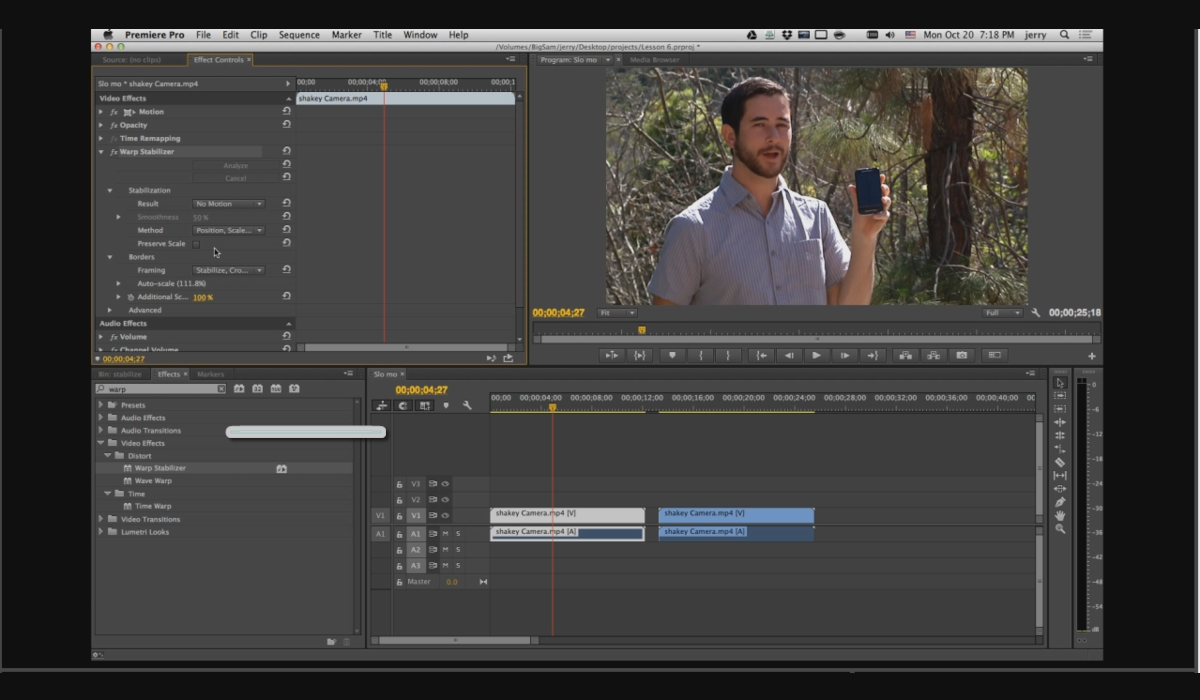
Task: Check the Preserve Scale checkbox
Action: click(x=196, y=244)
